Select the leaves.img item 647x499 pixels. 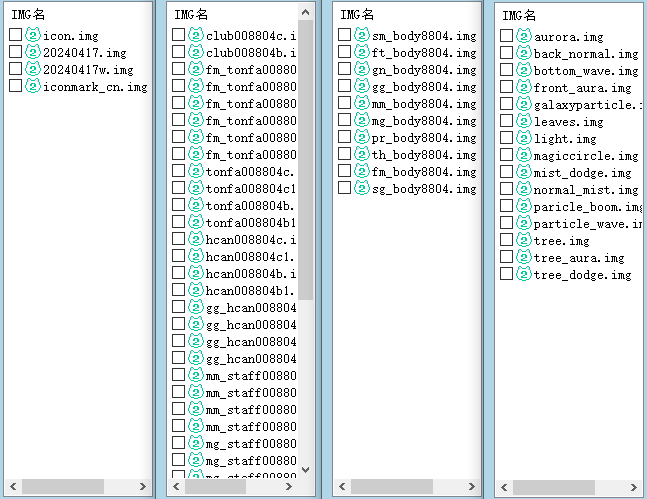pyautogui.click(x=568, y=122)
